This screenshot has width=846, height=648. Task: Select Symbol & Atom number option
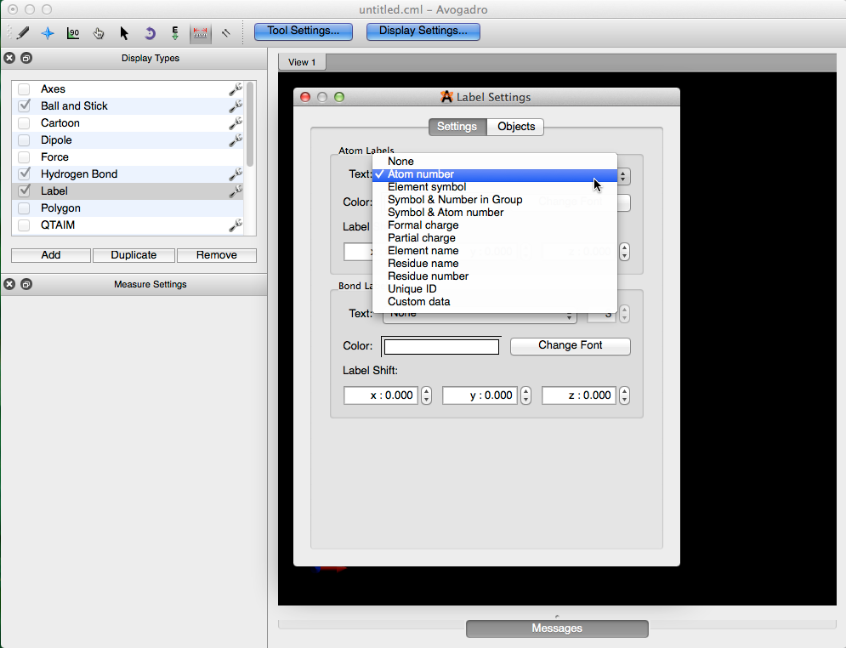point(445,212)
